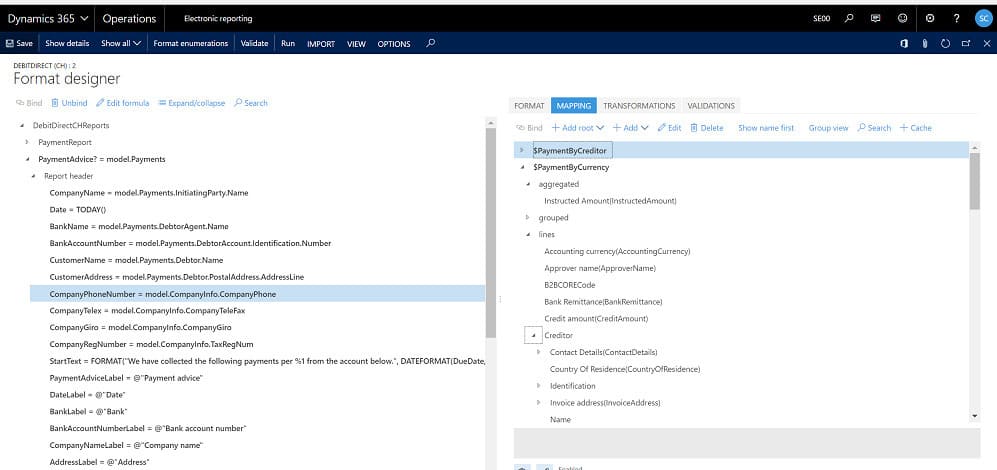Refresh the page using the refresh icon
This screenshot has height=470, width=997.
click(945, 44)
